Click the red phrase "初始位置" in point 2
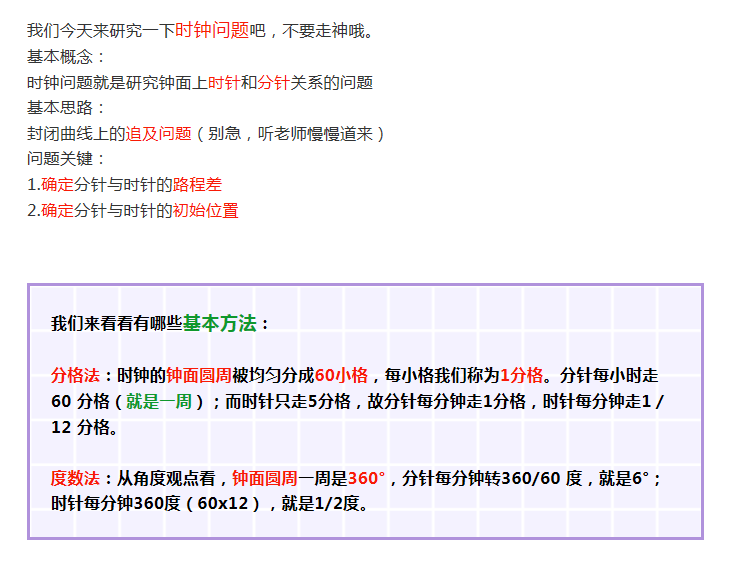 click(206, 211)
